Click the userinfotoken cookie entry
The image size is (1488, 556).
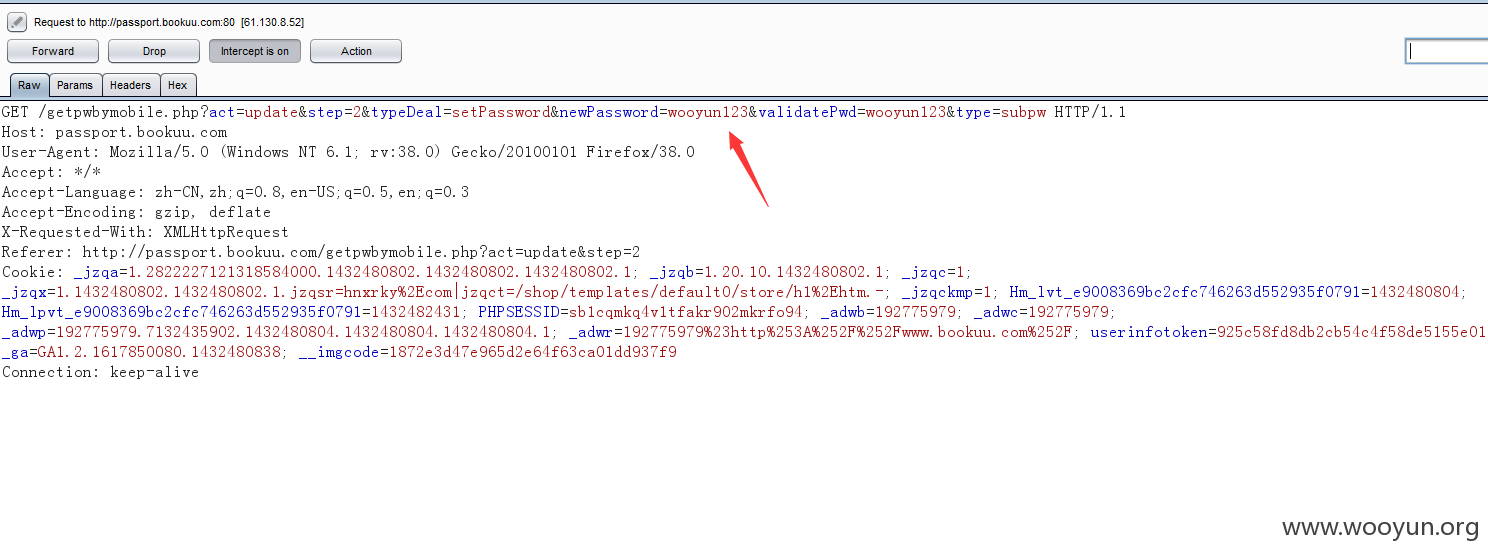1287,332
